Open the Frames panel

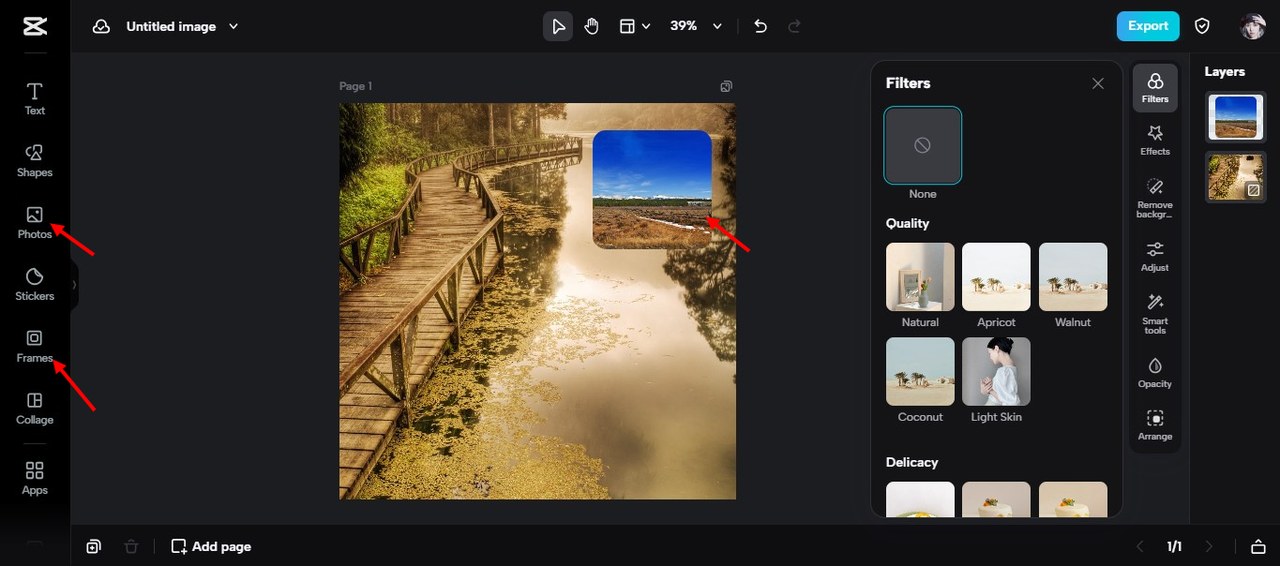point(35,347)
